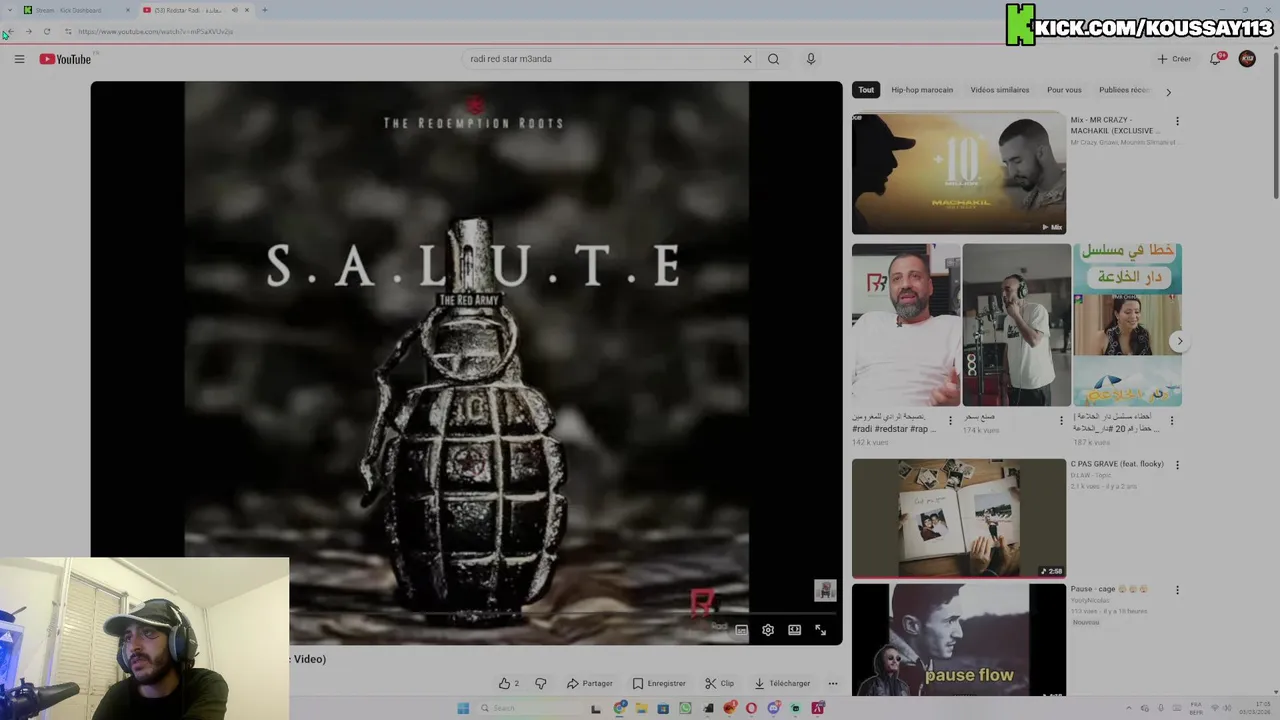Enter fullscreen in the video player
The width and height of the screenshot is (1280, 720).
point(820,630)
